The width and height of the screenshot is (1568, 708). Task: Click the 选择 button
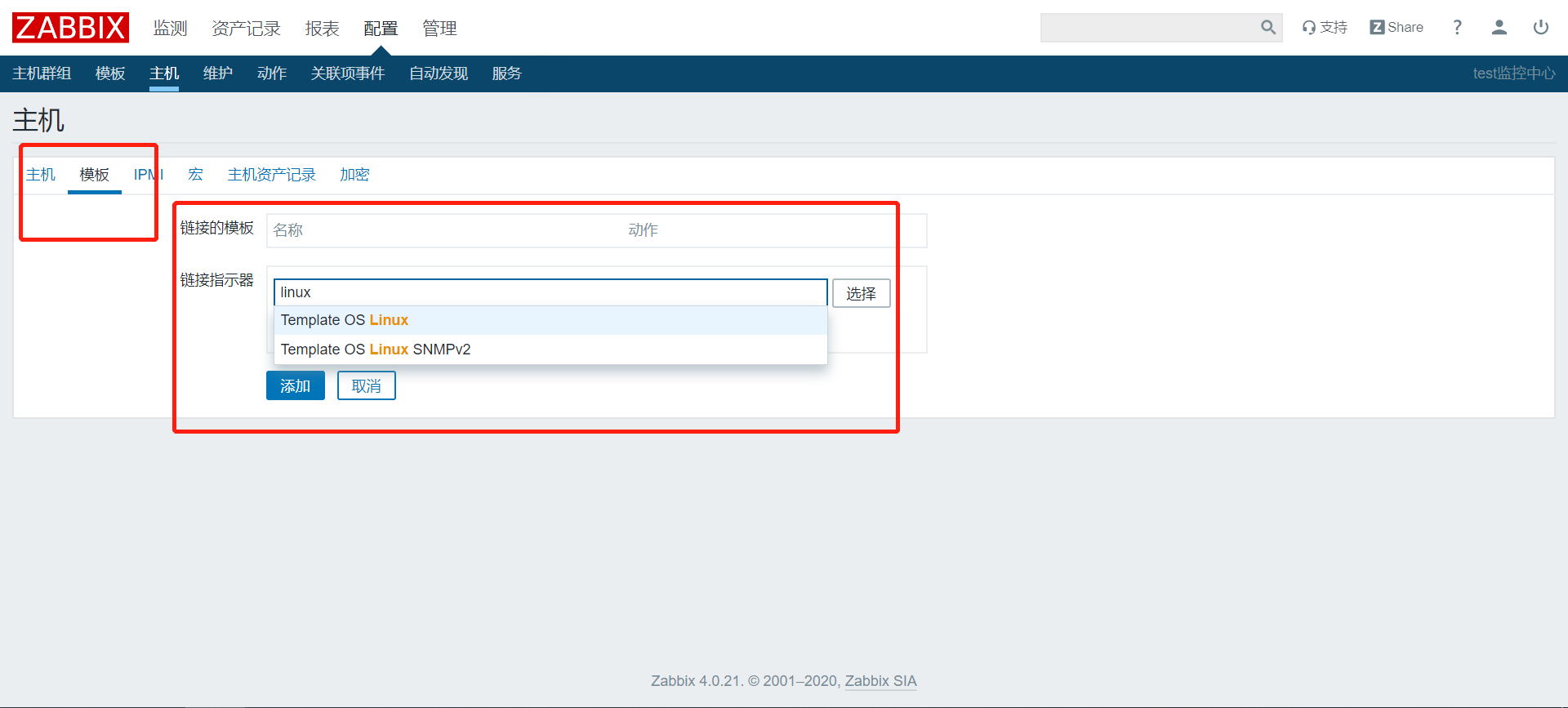click(x=861, y=293)
